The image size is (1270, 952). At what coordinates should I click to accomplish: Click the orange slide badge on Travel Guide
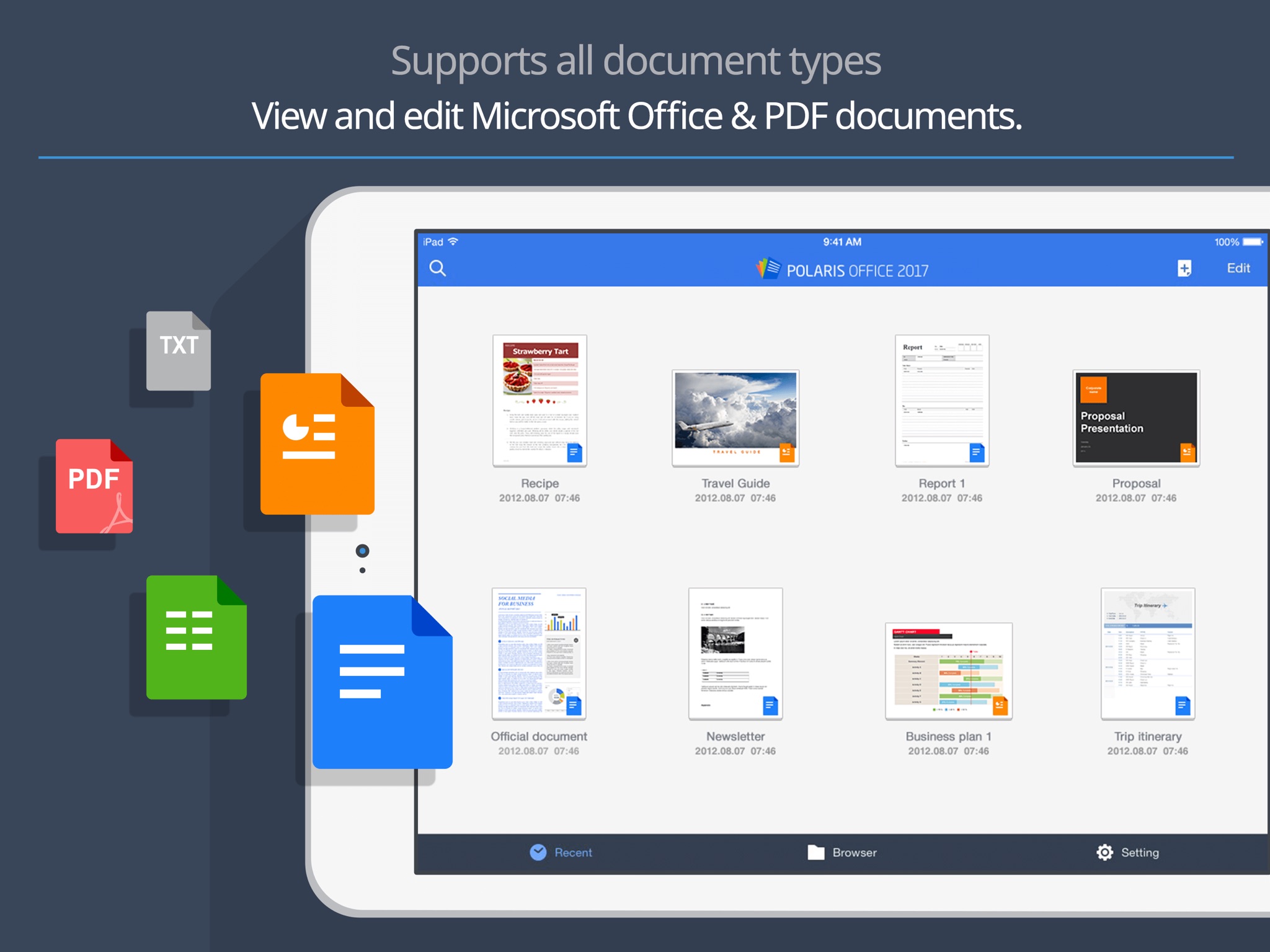coord(787,453)
